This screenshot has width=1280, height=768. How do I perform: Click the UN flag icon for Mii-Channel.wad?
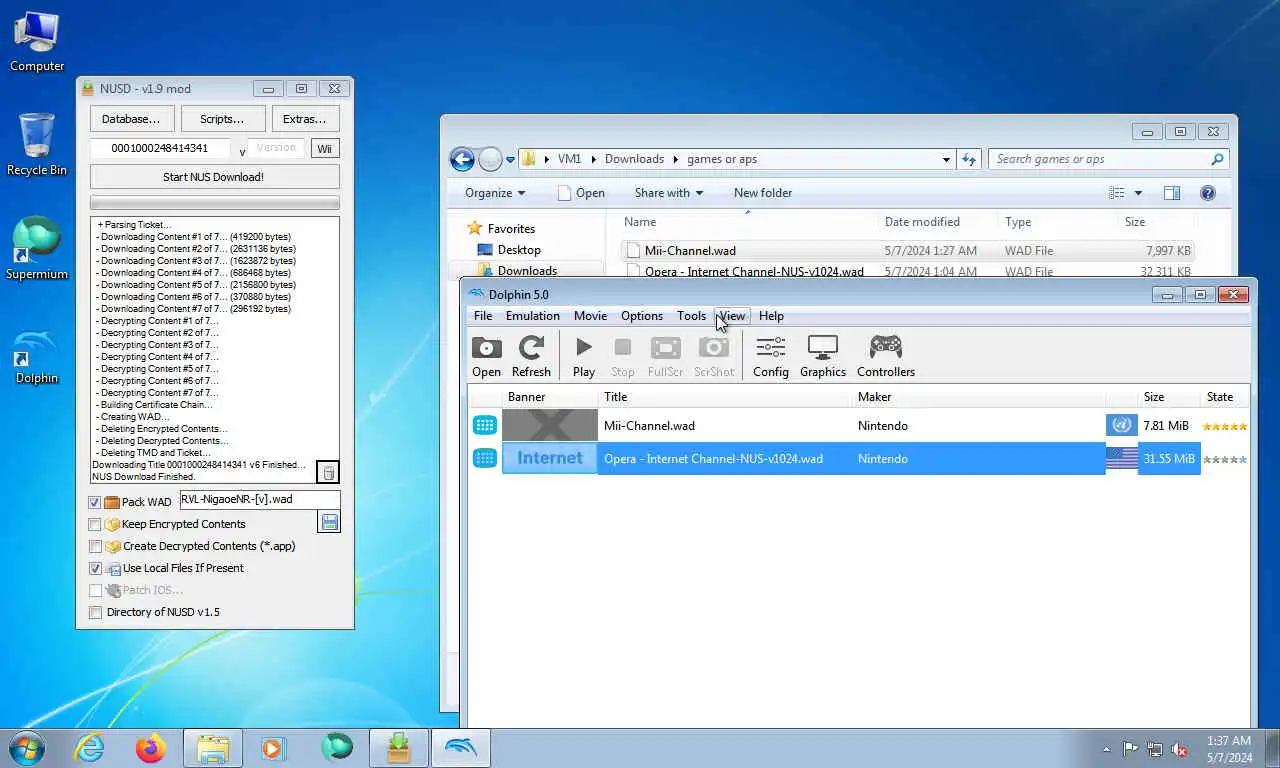point(1122,426)
